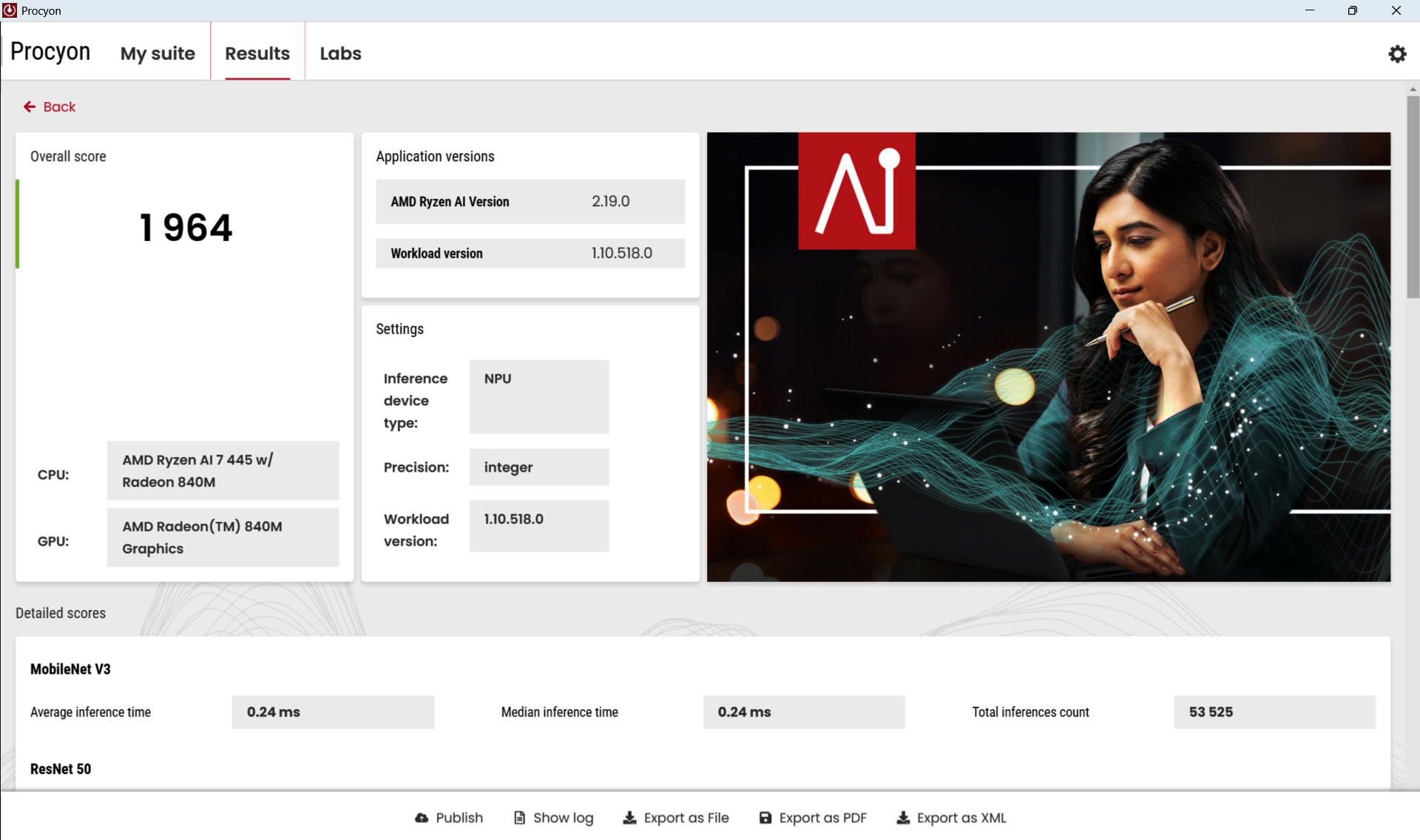Screen dimensions: 1420x840
Task: Click the Procyon app icon in title bar
Action: (10, 10)
